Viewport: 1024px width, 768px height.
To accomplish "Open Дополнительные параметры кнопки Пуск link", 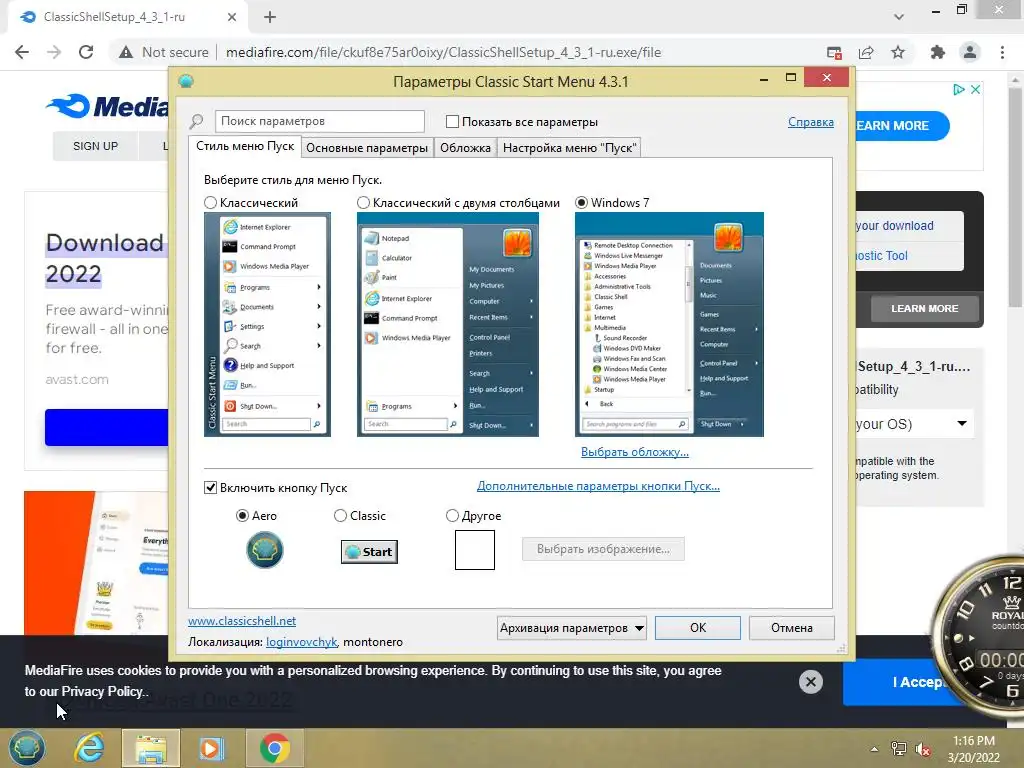I will pos(598,486).
